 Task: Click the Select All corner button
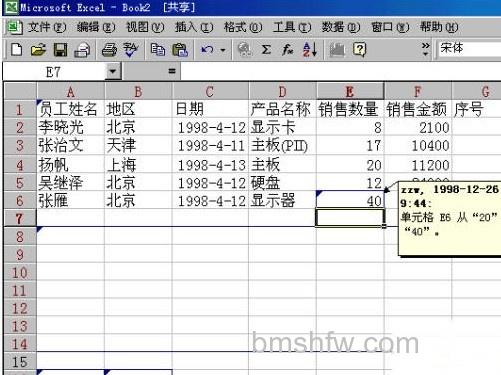[x=20, y=91]
